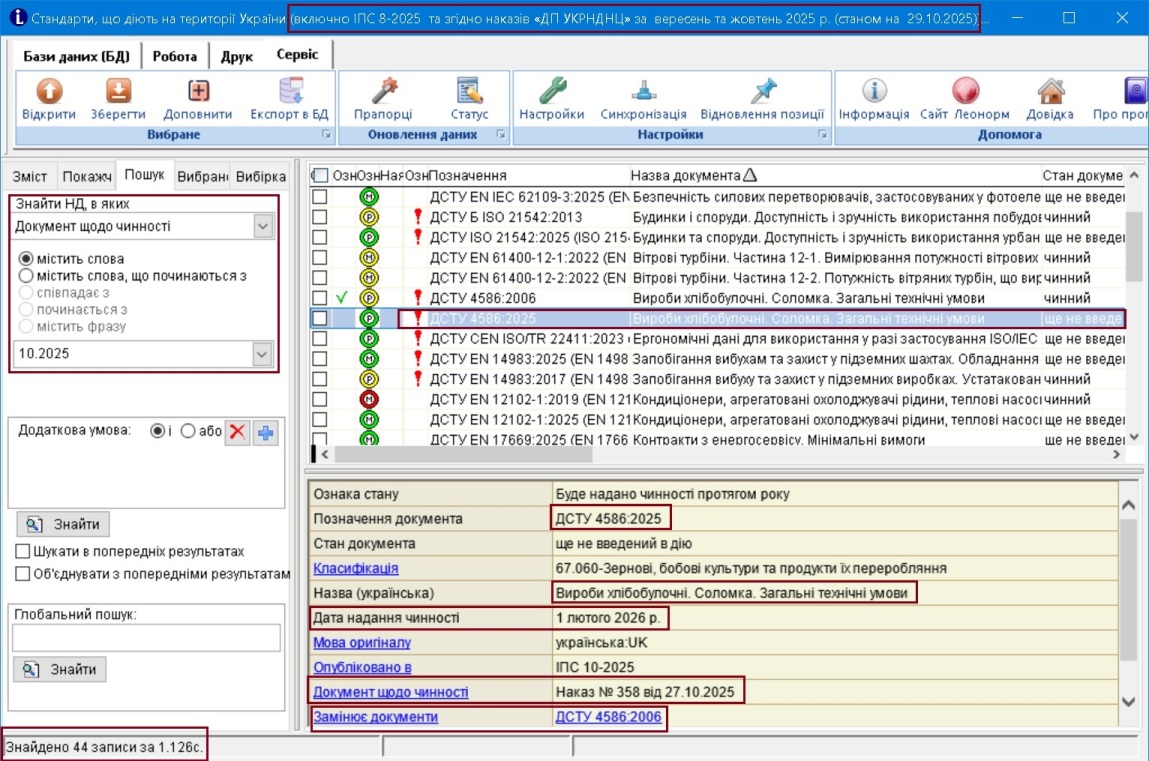This screenshot has height=761, width=1149.
Task: Open the Друк ribbon tab
Action: 237,56
